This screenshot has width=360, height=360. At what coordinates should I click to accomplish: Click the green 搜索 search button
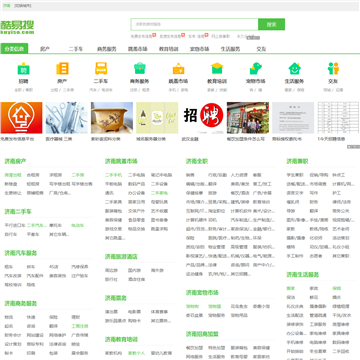(271, 24)
